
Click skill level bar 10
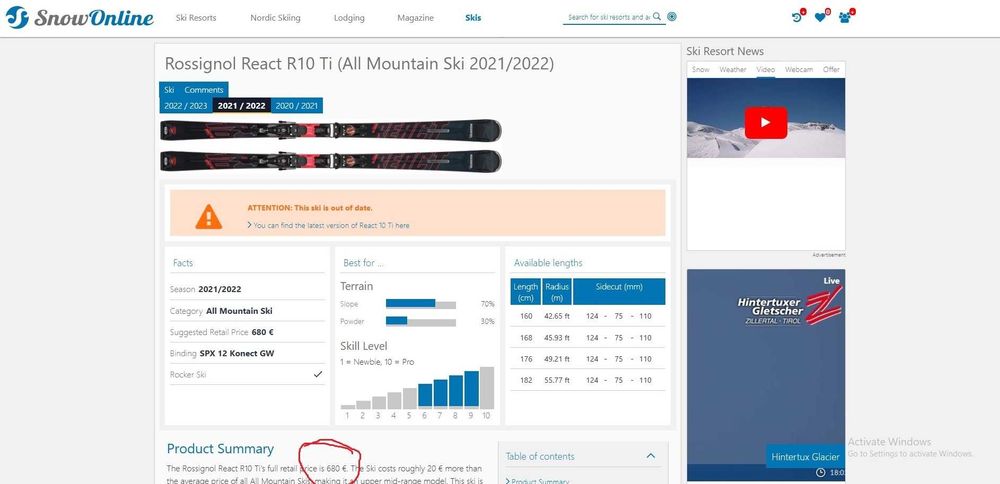point(487,388)
